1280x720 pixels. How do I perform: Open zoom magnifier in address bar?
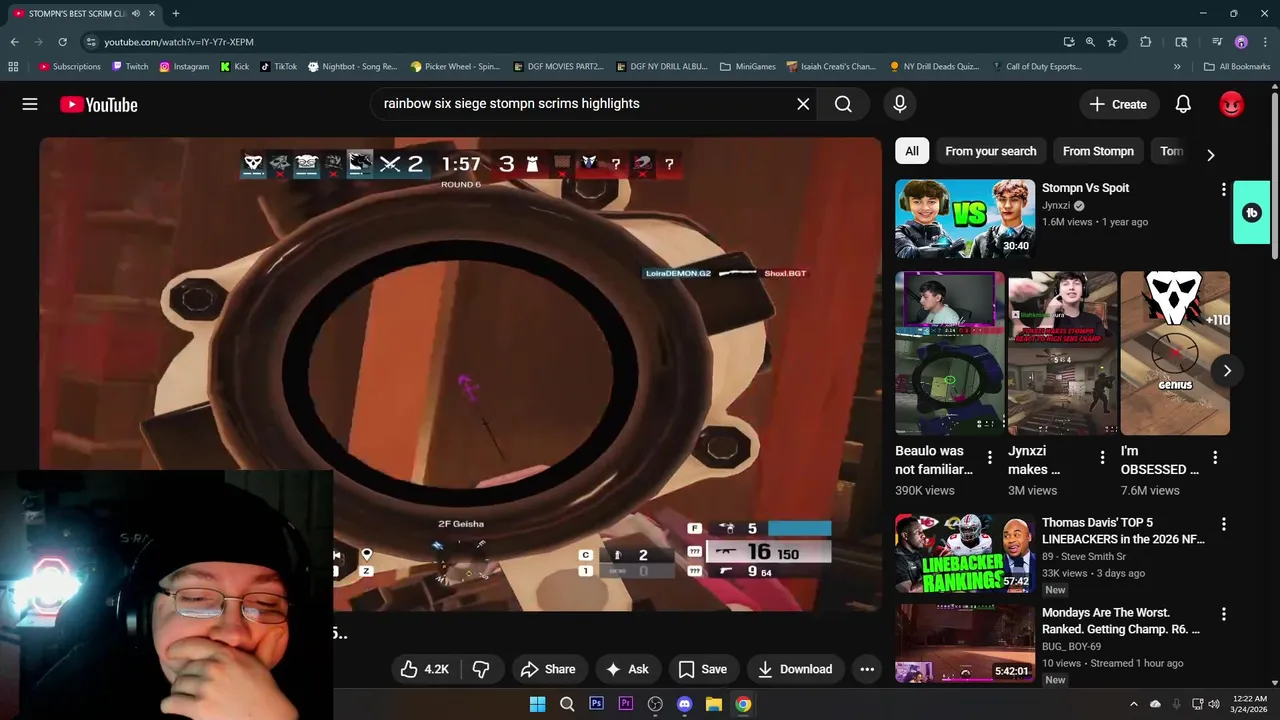pyautogui.click(x=1090, y=42)
